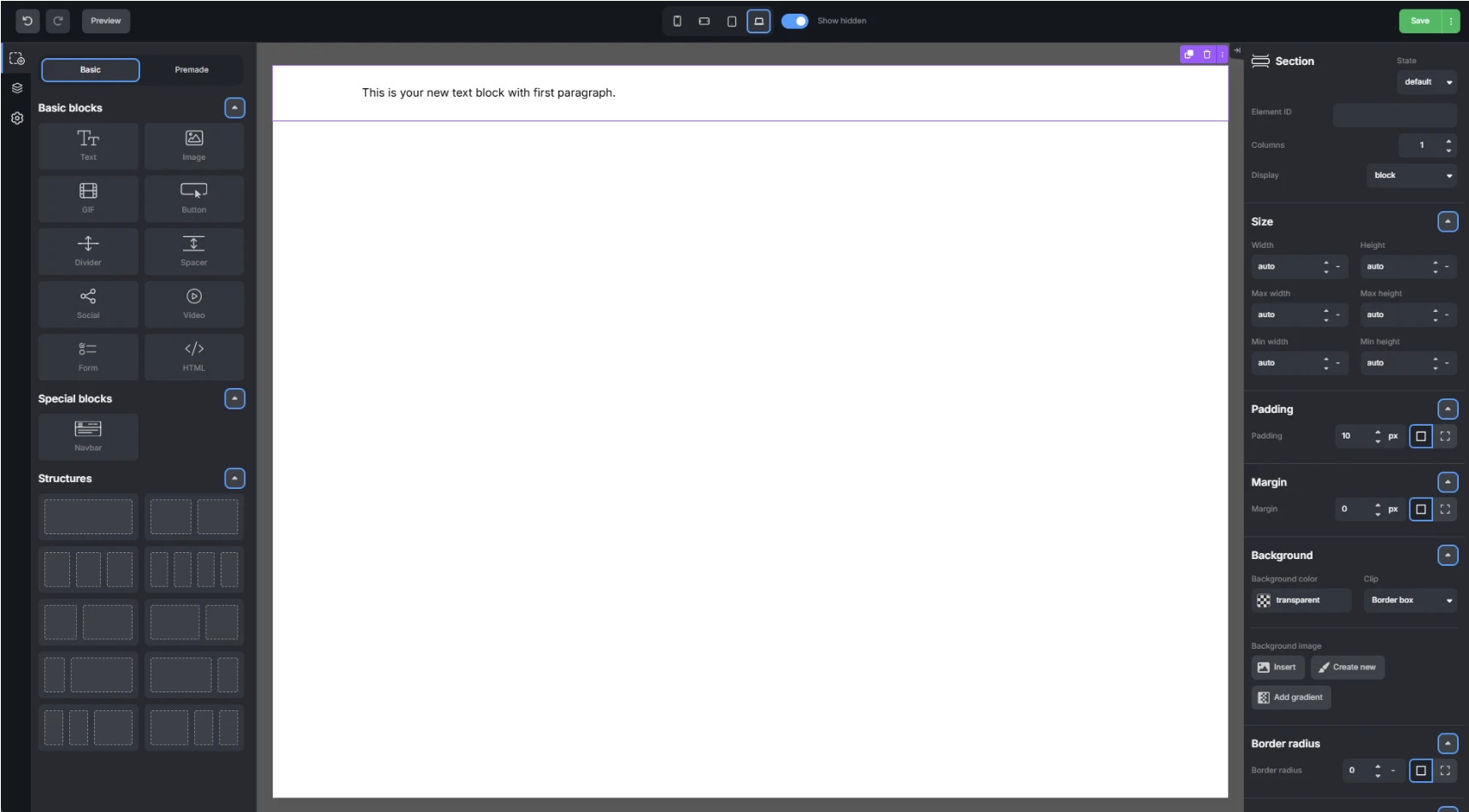This screenshot has width=1469, height=812.
Task: Select the Divider block
Action: coord(88,251)
